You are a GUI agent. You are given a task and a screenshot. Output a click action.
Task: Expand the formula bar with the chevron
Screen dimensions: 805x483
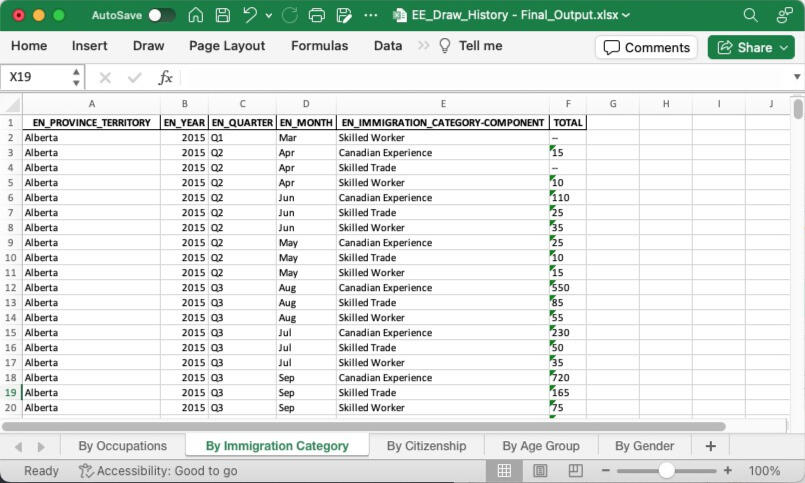797,77
